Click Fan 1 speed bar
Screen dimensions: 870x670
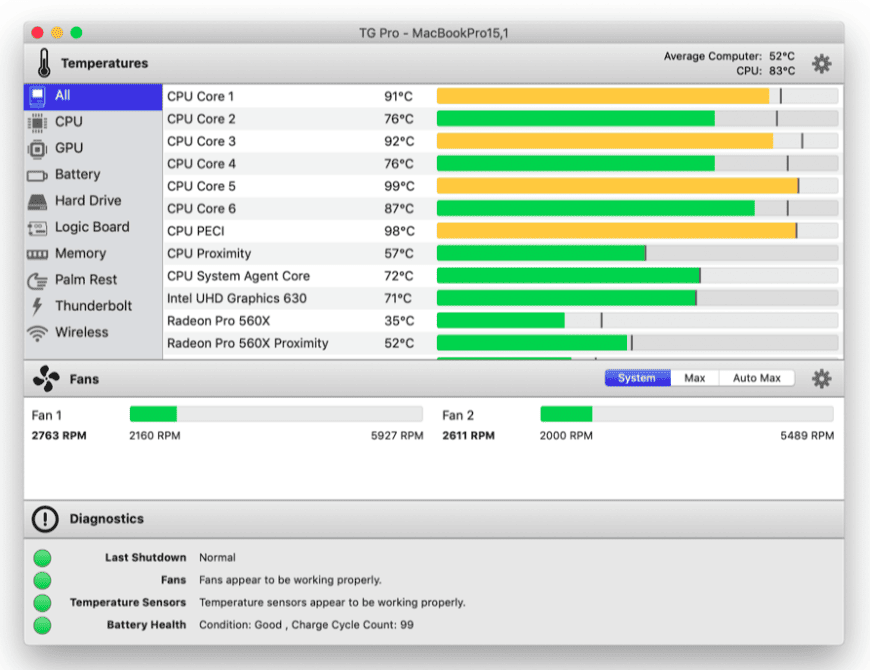(x=276, y=414)
